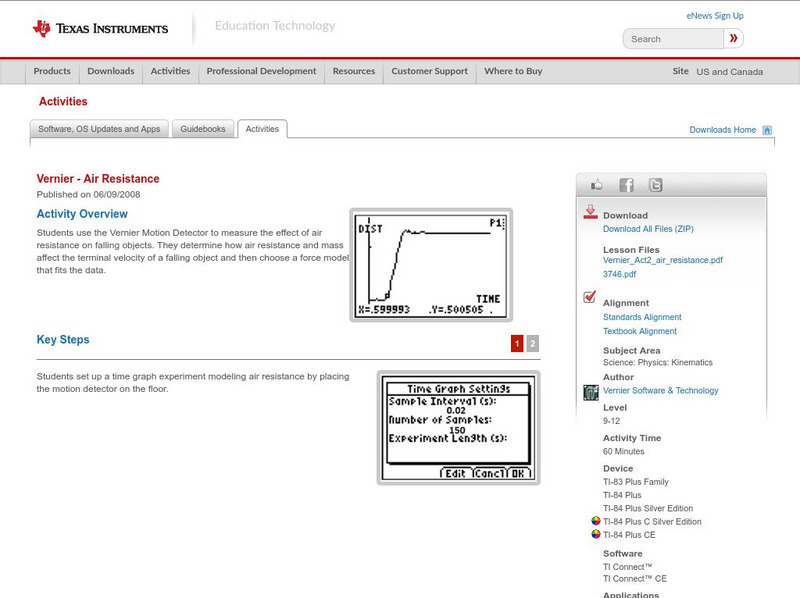800x598 pixels.
Task: Switch to the Guidebooks tab
Action: [x=204, y=129]
